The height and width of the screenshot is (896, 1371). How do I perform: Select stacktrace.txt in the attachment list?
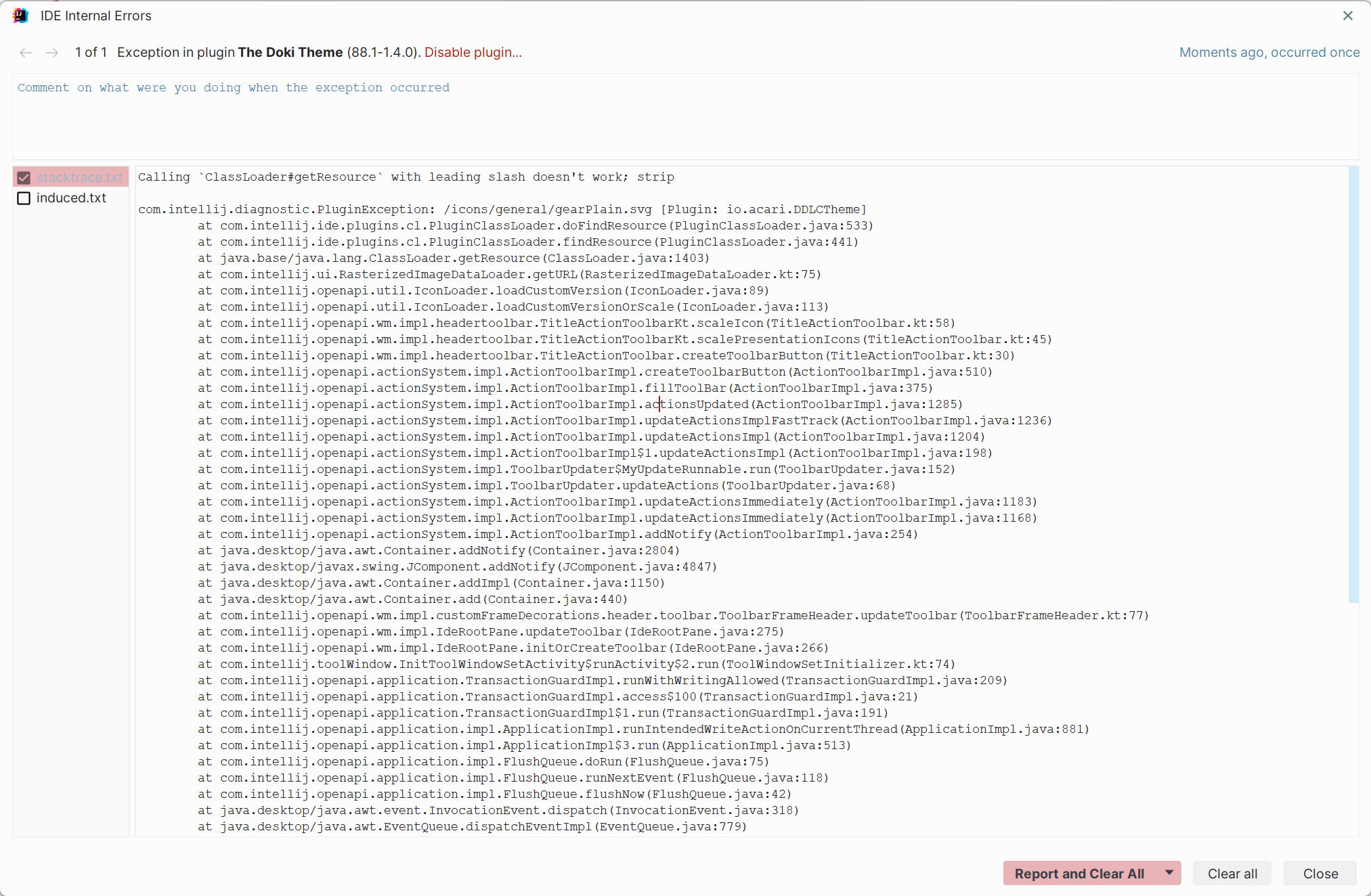(79, 177)
